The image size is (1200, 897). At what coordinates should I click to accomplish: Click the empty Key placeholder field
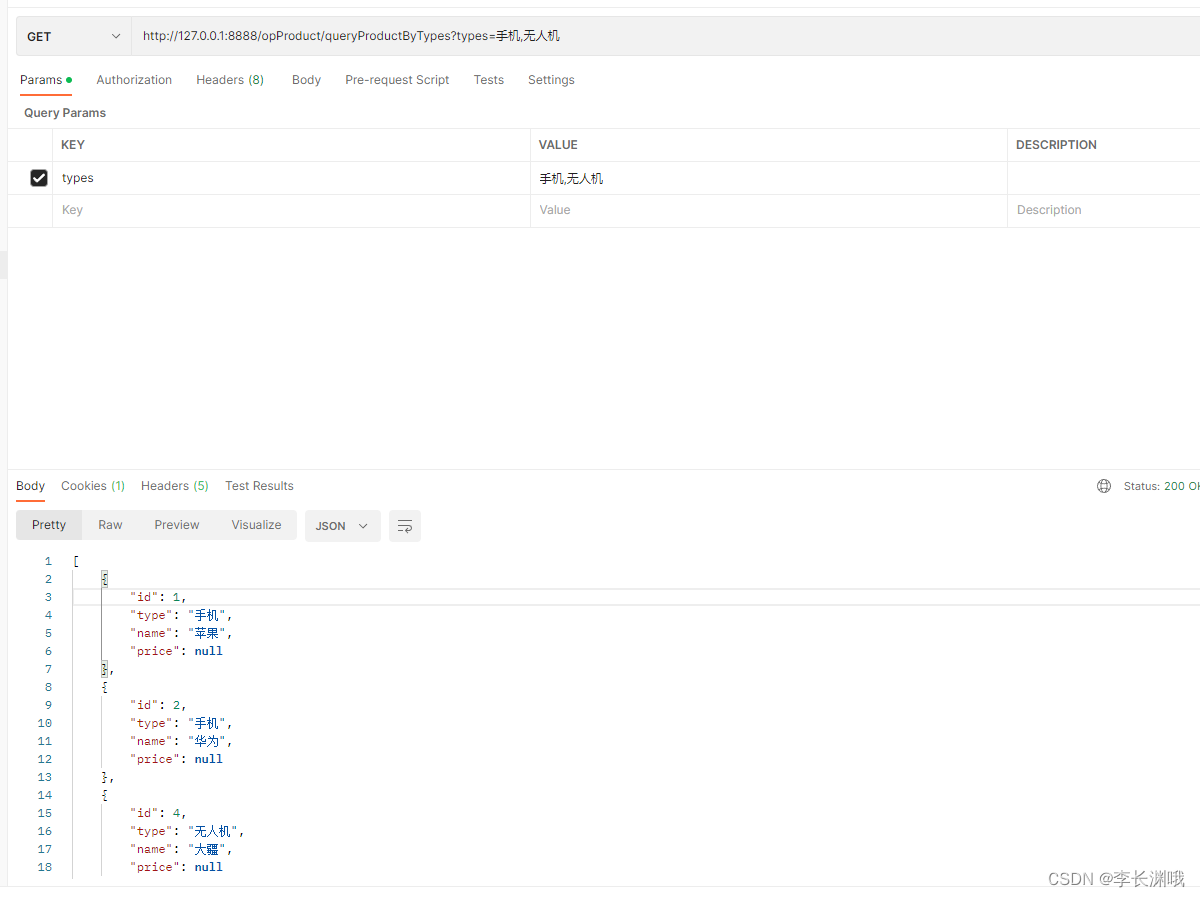(291, 210)
